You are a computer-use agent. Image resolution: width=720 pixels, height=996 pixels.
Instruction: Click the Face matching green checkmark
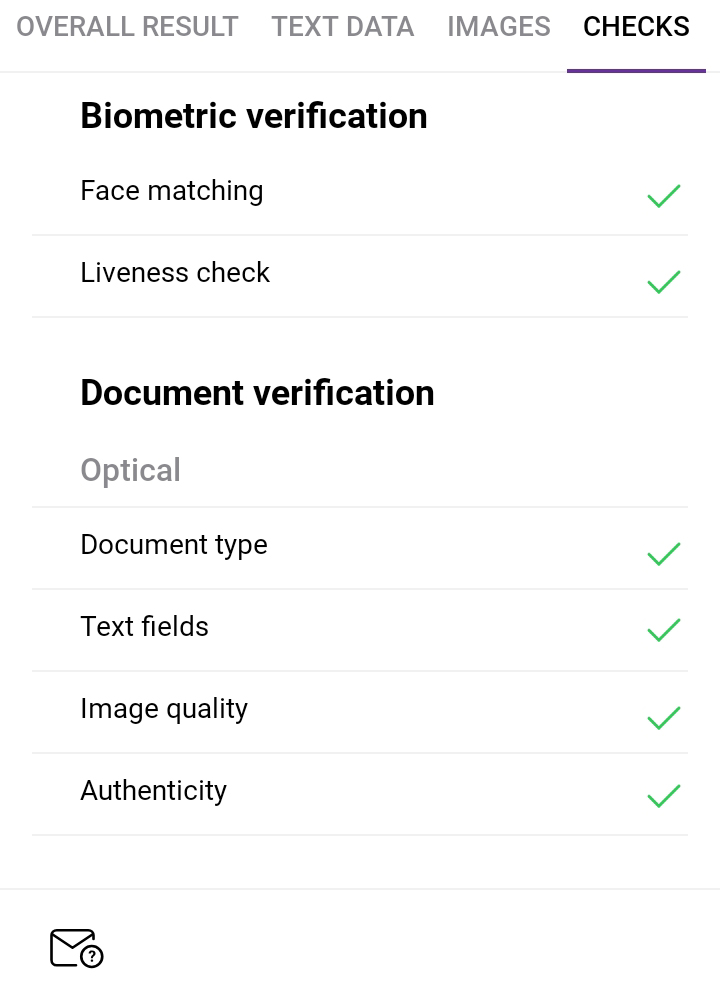[x=664, y=196]
